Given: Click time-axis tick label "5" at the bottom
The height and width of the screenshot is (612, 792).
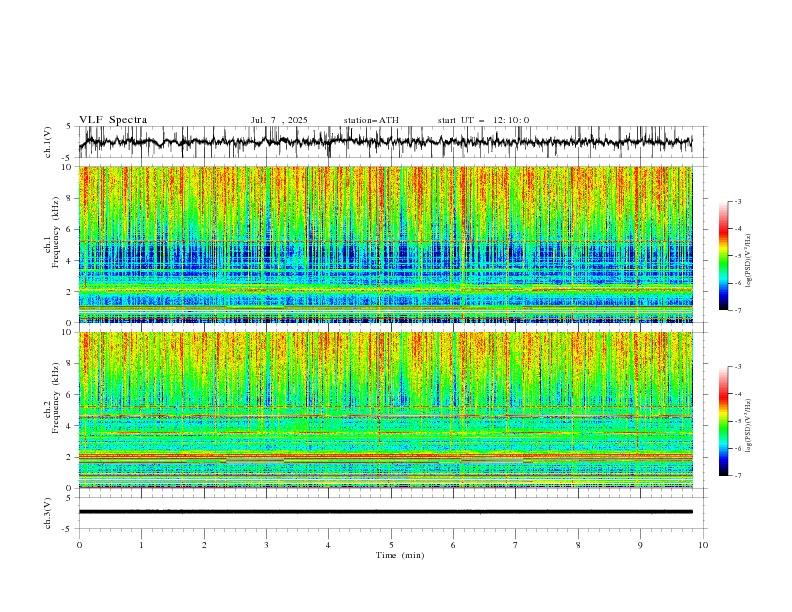Looking at the screenshot, I should (x=391, y=545).
